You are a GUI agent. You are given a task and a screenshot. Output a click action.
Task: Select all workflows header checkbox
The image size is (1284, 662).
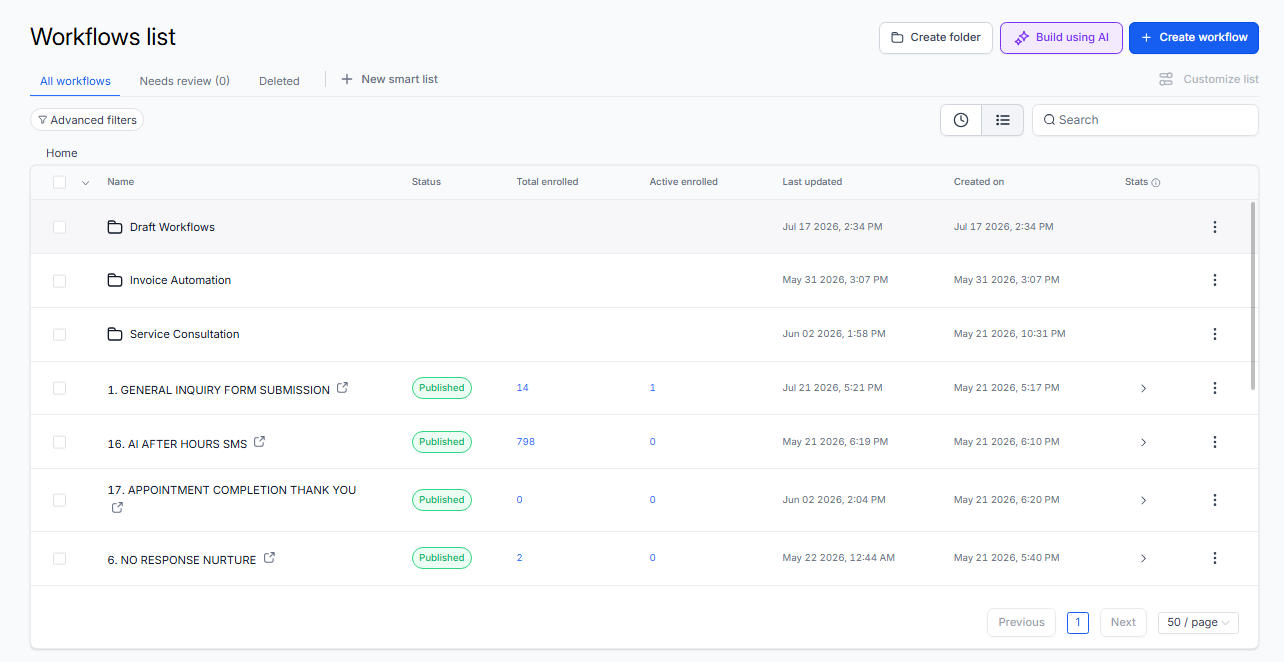pos(60,182)
